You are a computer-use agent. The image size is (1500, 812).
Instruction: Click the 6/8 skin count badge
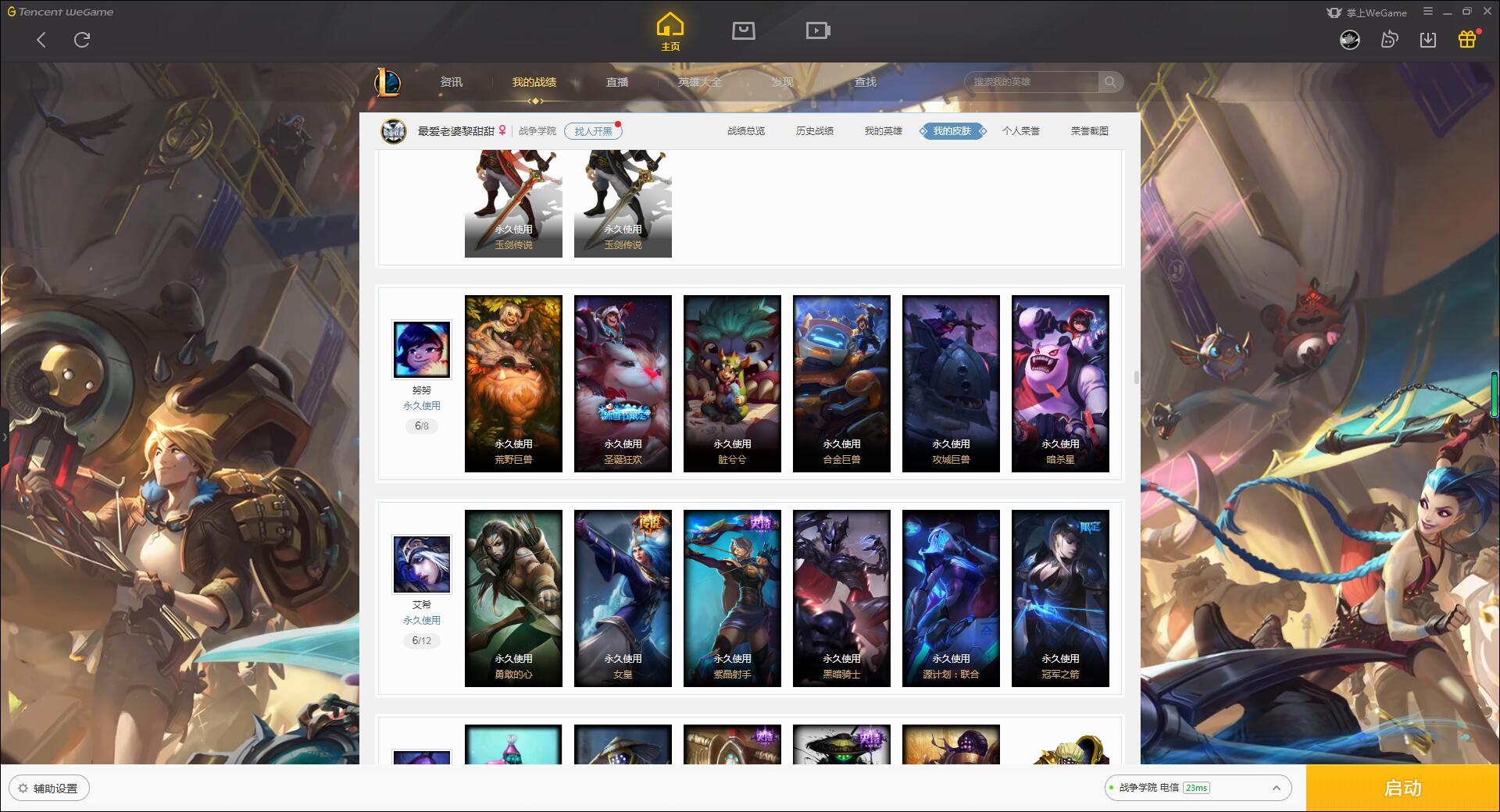422,426
